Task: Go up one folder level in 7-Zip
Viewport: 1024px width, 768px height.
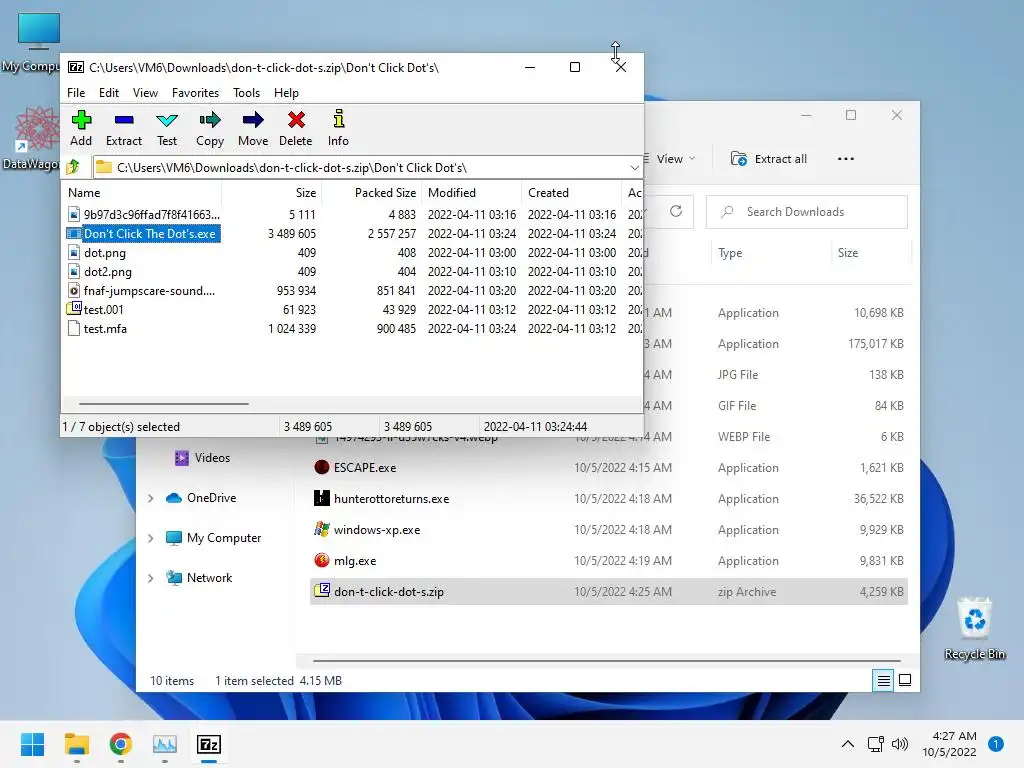Action: click(x=73, y=167)
